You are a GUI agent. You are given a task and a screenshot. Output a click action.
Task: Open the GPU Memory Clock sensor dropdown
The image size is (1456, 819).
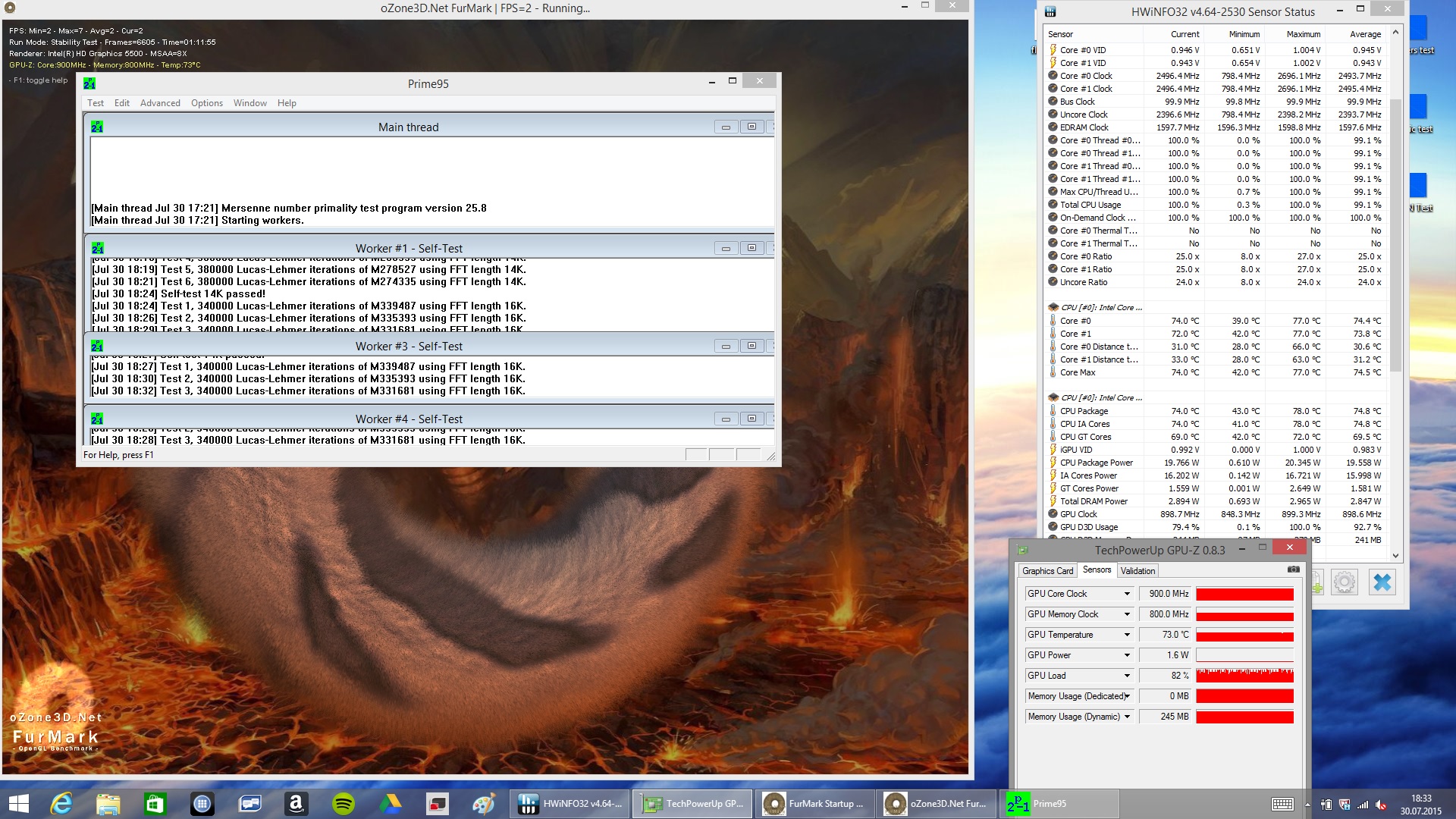pos(1127,614)
